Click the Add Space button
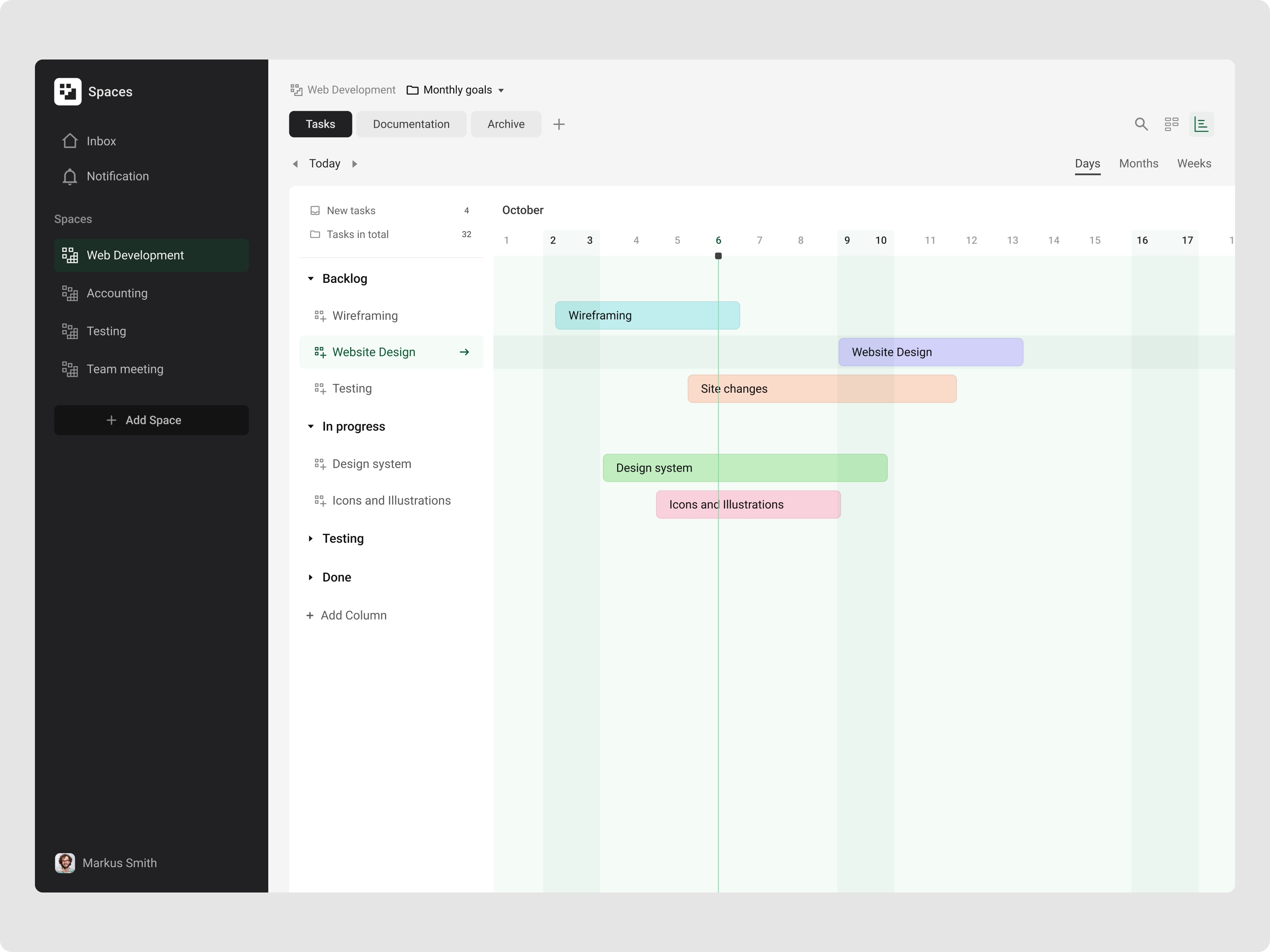 coord(151,420)
